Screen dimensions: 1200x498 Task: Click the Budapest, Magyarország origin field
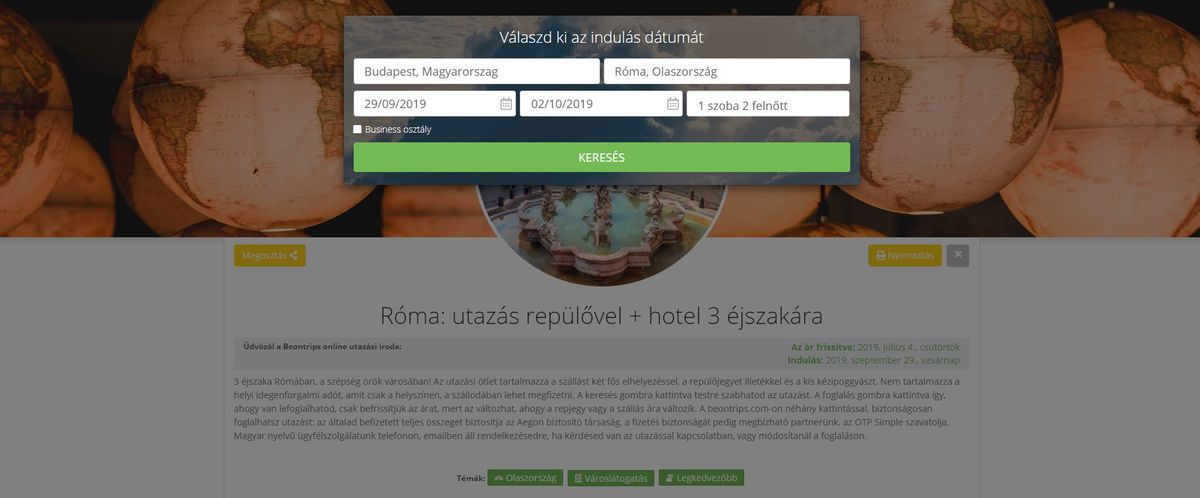coord(476,71)
